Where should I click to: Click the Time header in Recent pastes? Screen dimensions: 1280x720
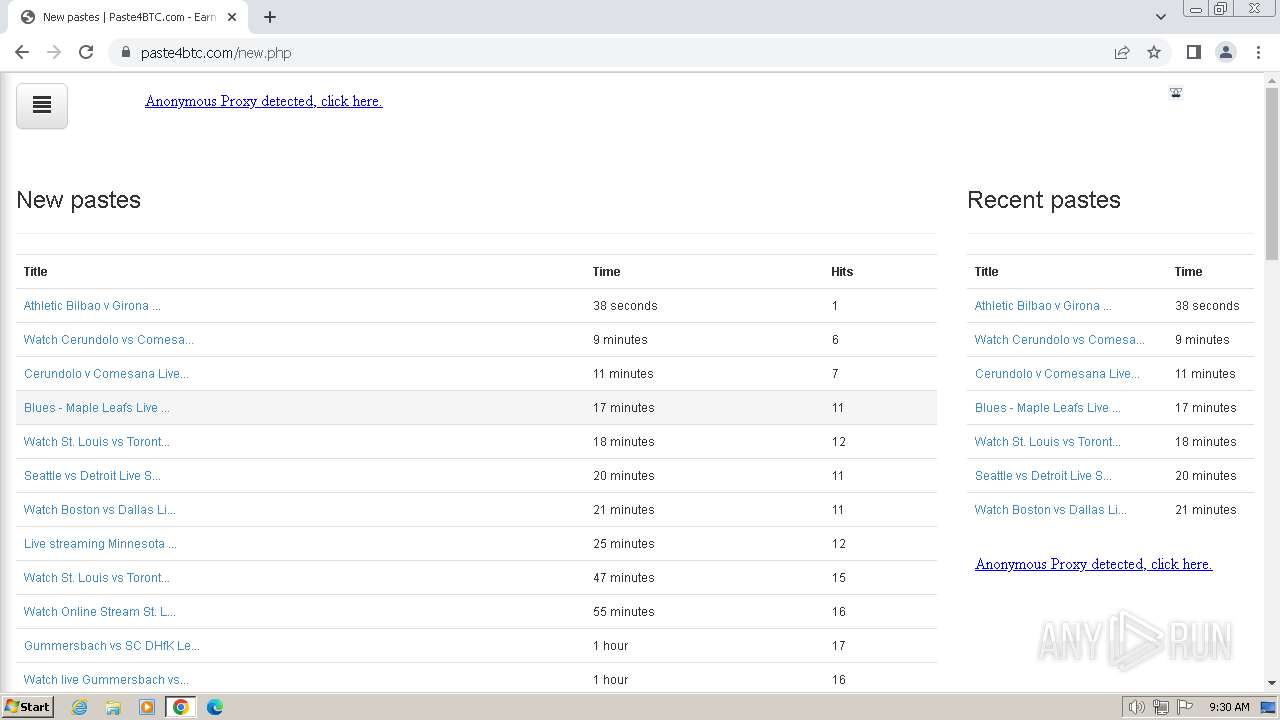tap(1189, 272)
